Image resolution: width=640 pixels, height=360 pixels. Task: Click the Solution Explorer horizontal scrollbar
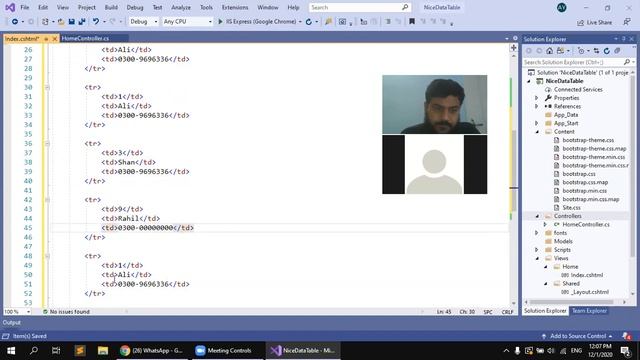571,302
